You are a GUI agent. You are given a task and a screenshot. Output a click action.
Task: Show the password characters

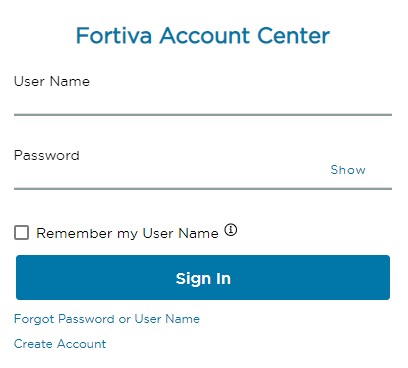(x=348, y=170)
